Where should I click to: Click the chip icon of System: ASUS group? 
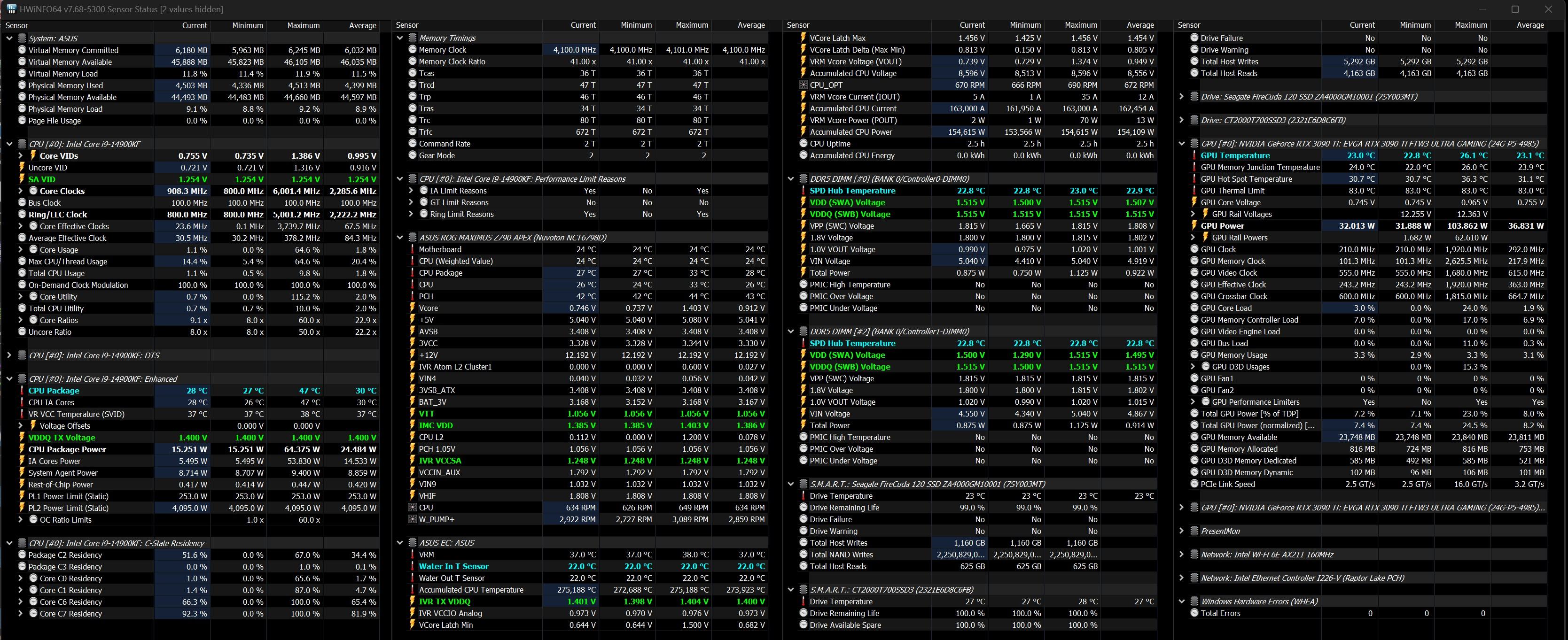pyautogui.click(x=23, y=39)
